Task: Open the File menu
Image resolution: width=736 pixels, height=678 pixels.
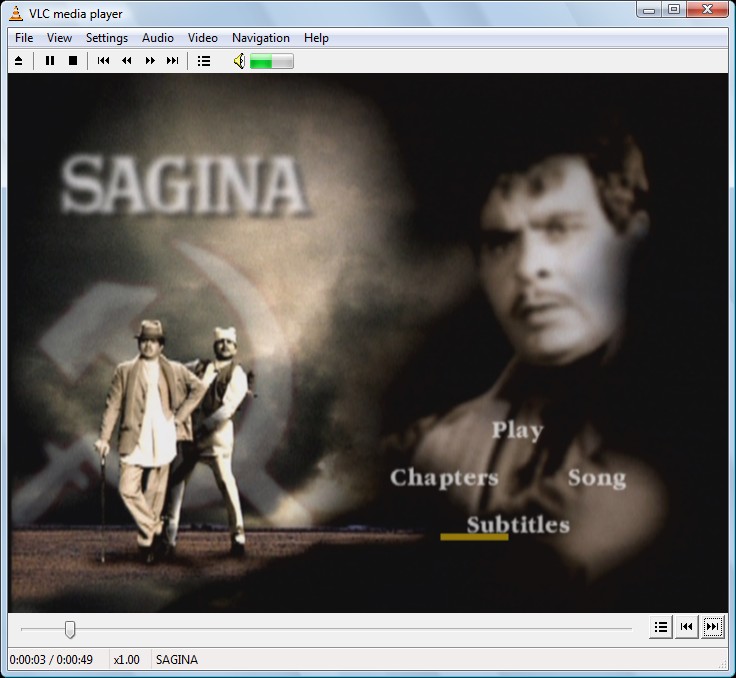Action: click(x=24, y=38)
